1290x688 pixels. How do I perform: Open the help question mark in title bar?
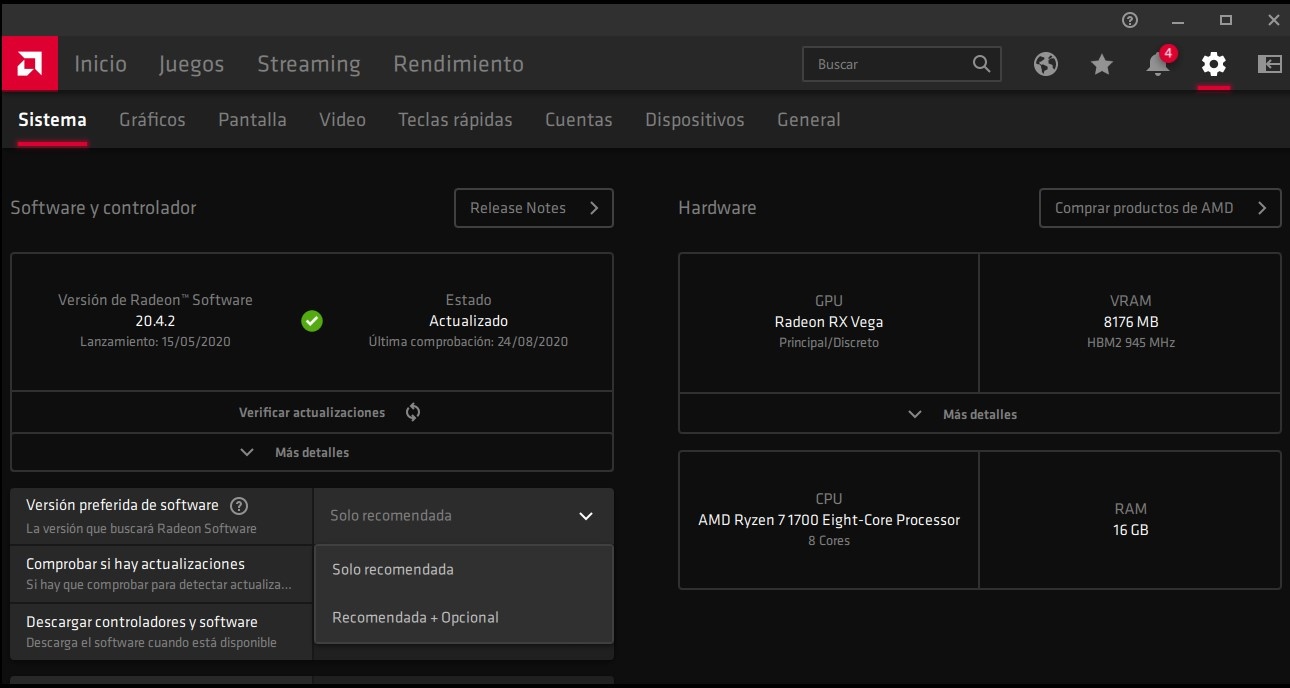pyautogui.click(x=1130, y=20)
